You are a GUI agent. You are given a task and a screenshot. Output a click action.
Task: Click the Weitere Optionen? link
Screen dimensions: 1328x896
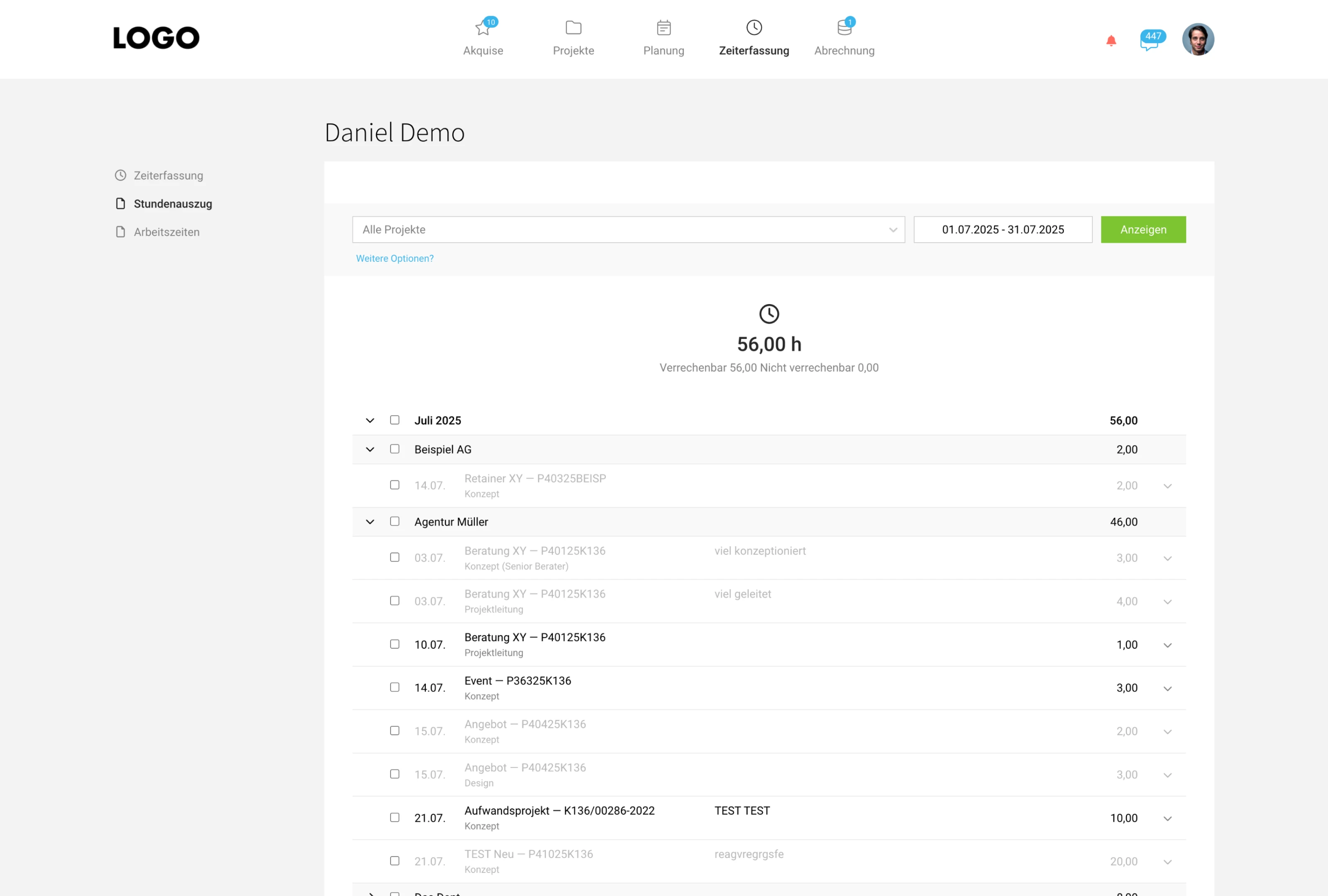[x=394, y=259]
